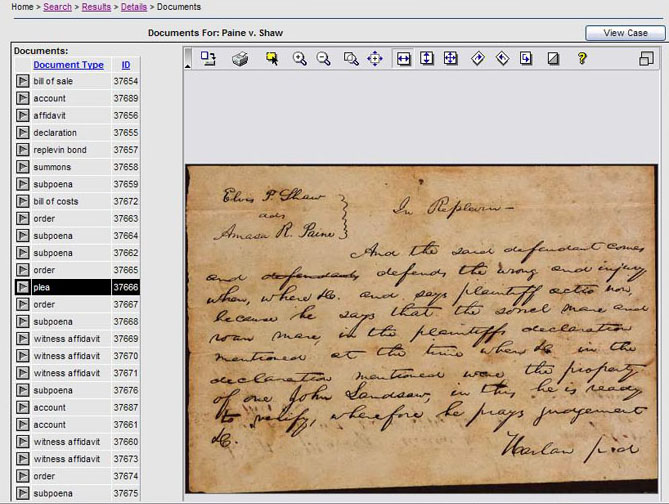Sort by the Document Type column header
Image resolution: width=669 pixels, height=504 pixels.
click(x=69, y=65)
